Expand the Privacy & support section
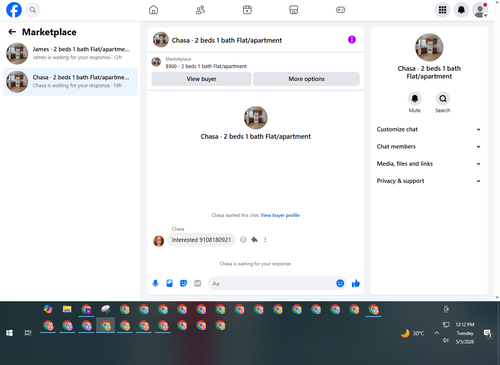The image size is (500, 365). (429, 181)
